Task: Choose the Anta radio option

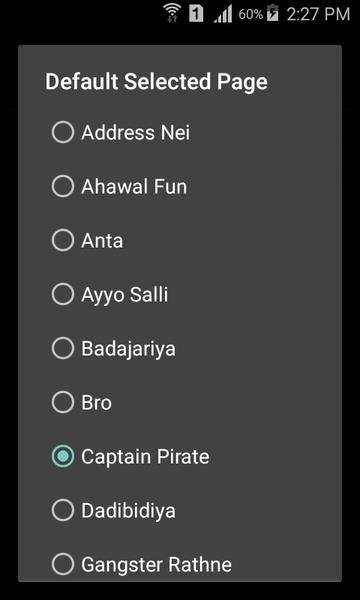Action: [63, 240]
